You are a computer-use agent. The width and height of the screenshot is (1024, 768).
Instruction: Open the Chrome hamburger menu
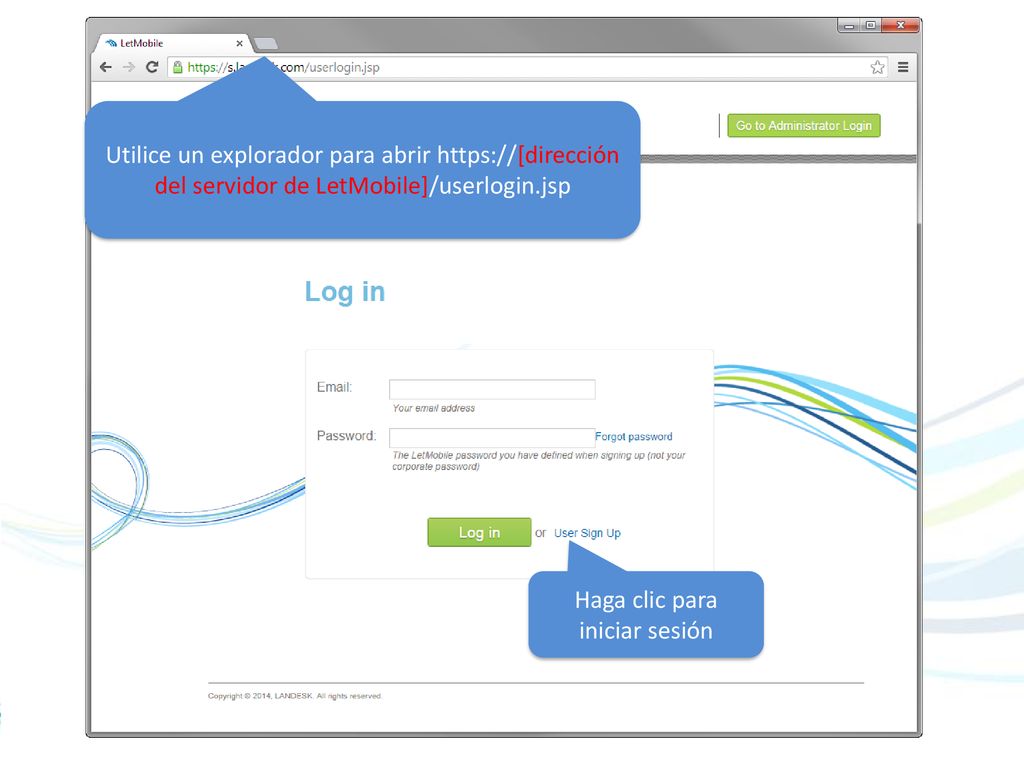pyautogui.click(x=903, y=67)
